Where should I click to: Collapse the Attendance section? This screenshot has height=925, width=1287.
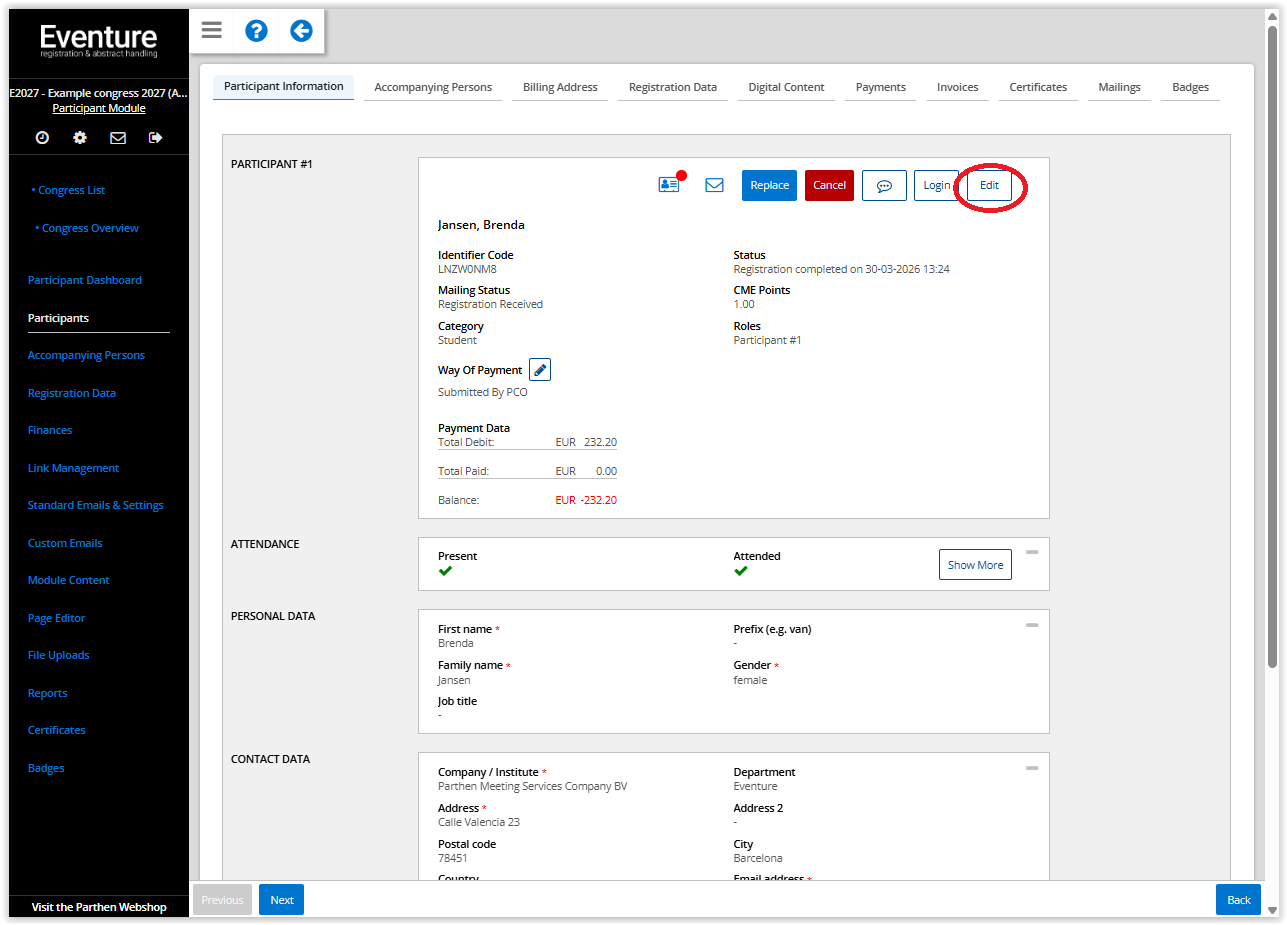(x=1032, y=552)
